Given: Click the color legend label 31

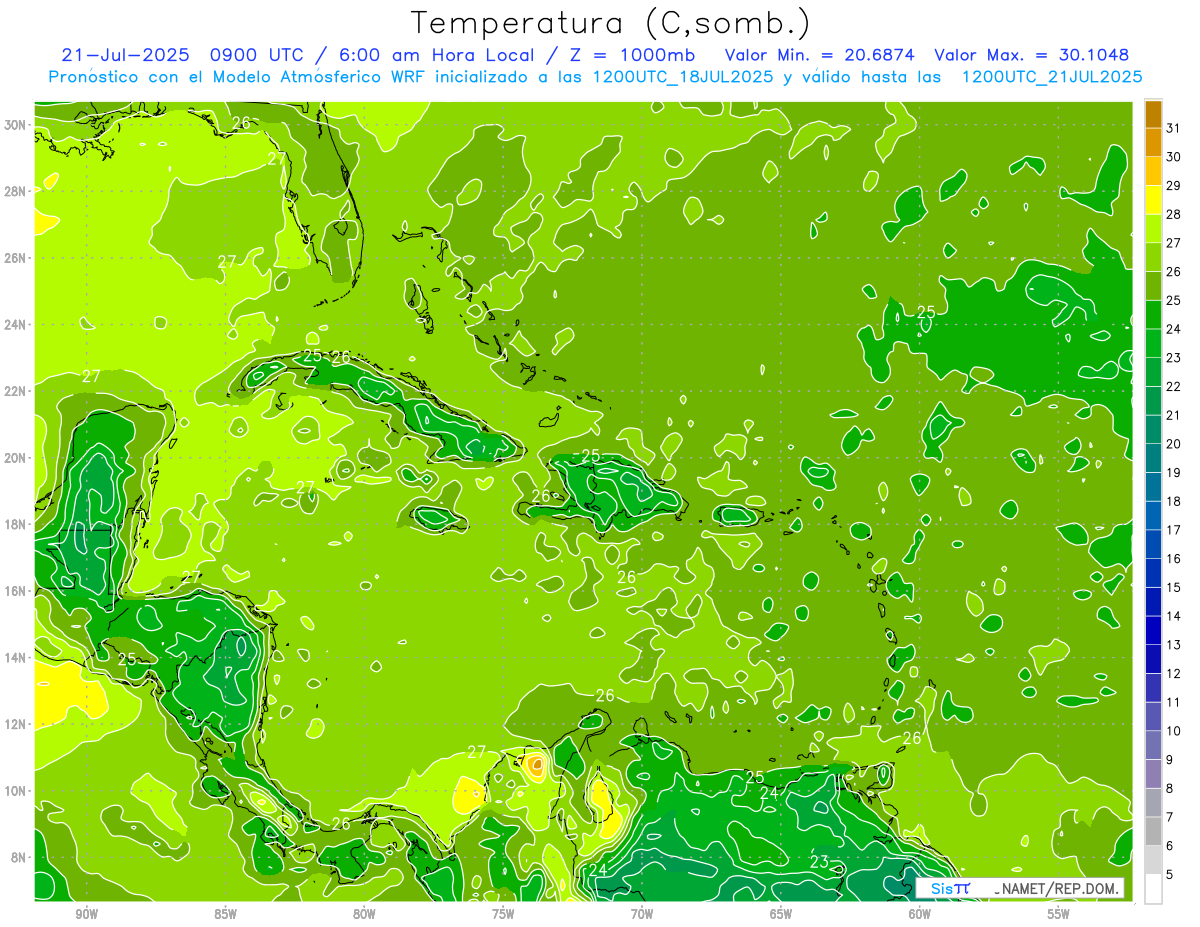Looking at the screenshot, I should point(1174,128).
